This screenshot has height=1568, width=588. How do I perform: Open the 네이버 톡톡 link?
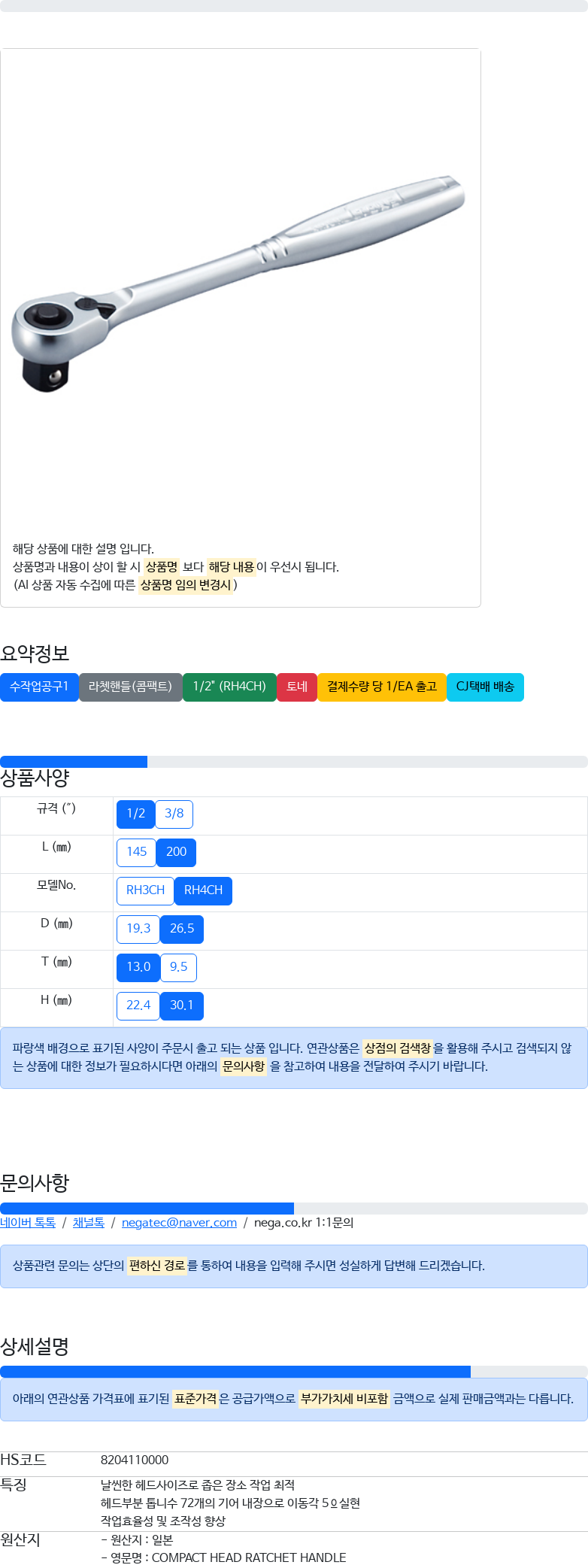(28, 1223)
